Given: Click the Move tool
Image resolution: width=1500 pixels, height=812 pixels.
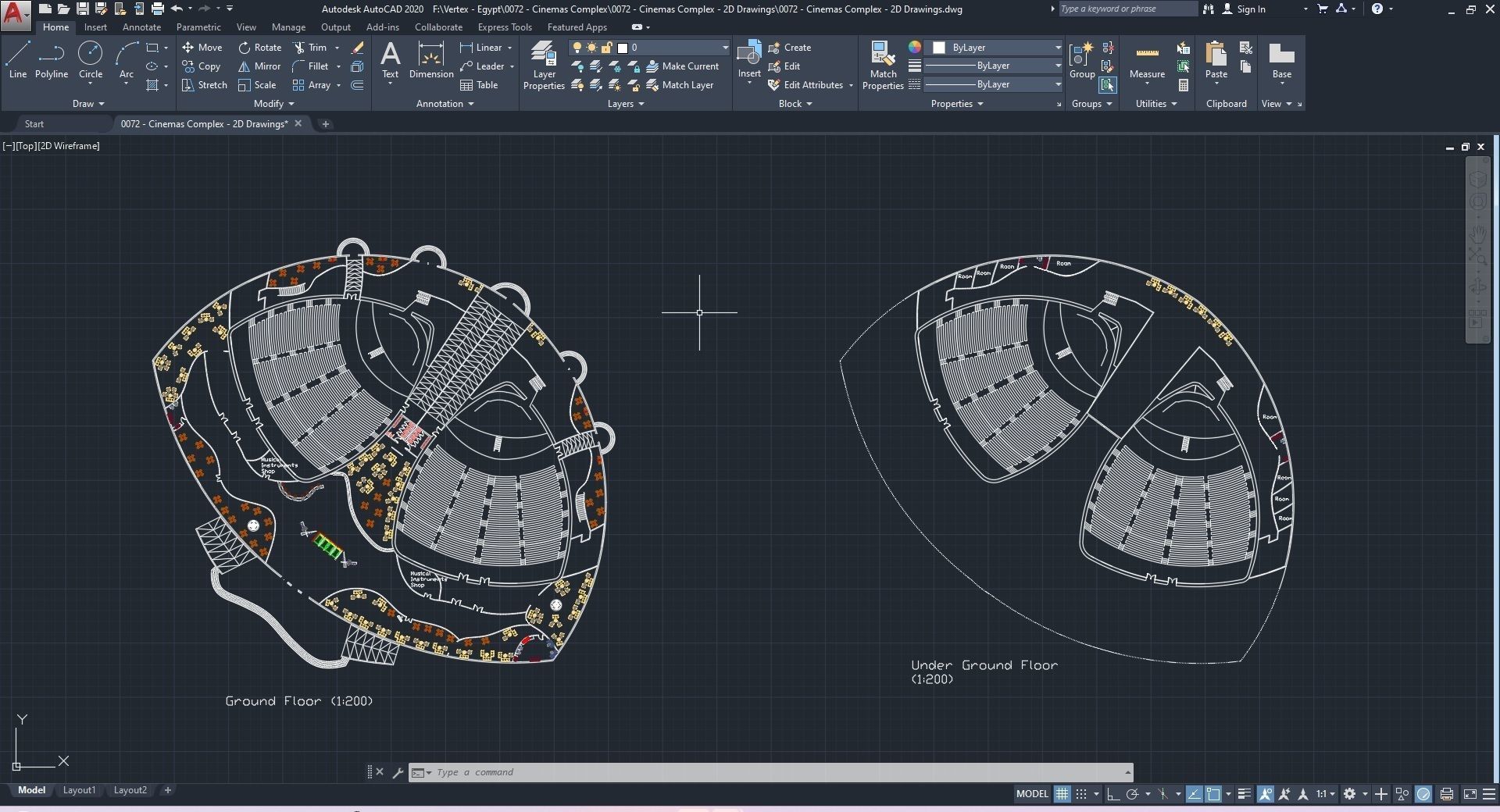Looking at the screenshot, I should (x=202, y=48).
